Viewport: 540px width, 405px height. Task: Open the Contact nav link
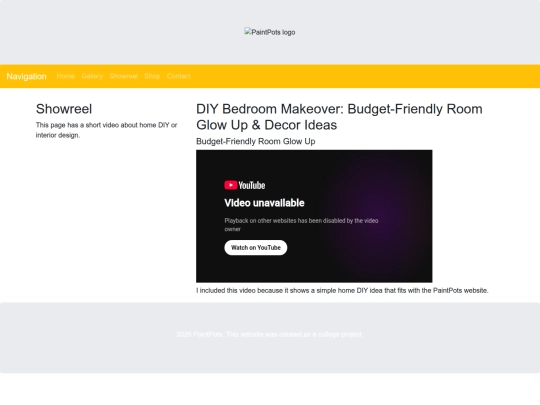pyautogui.click(x=178, y=76)
